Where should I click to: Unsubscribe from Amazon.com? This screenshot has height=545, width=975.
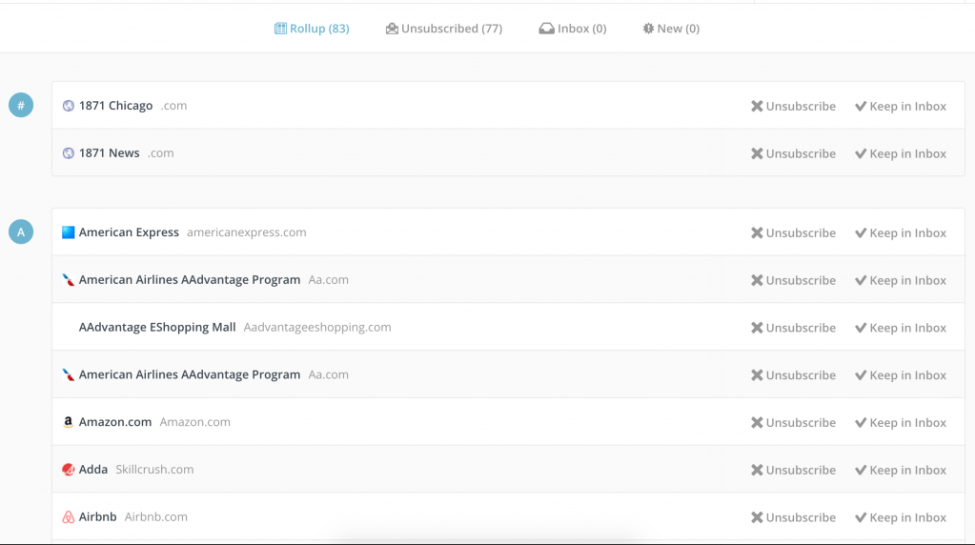click(x=793, y=422)
